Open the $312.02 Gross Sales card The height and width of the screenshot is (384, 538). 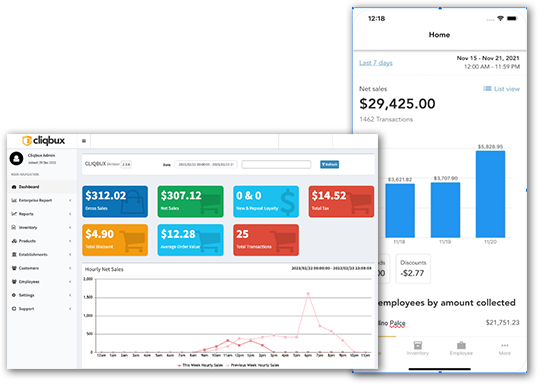pos(115,202)
